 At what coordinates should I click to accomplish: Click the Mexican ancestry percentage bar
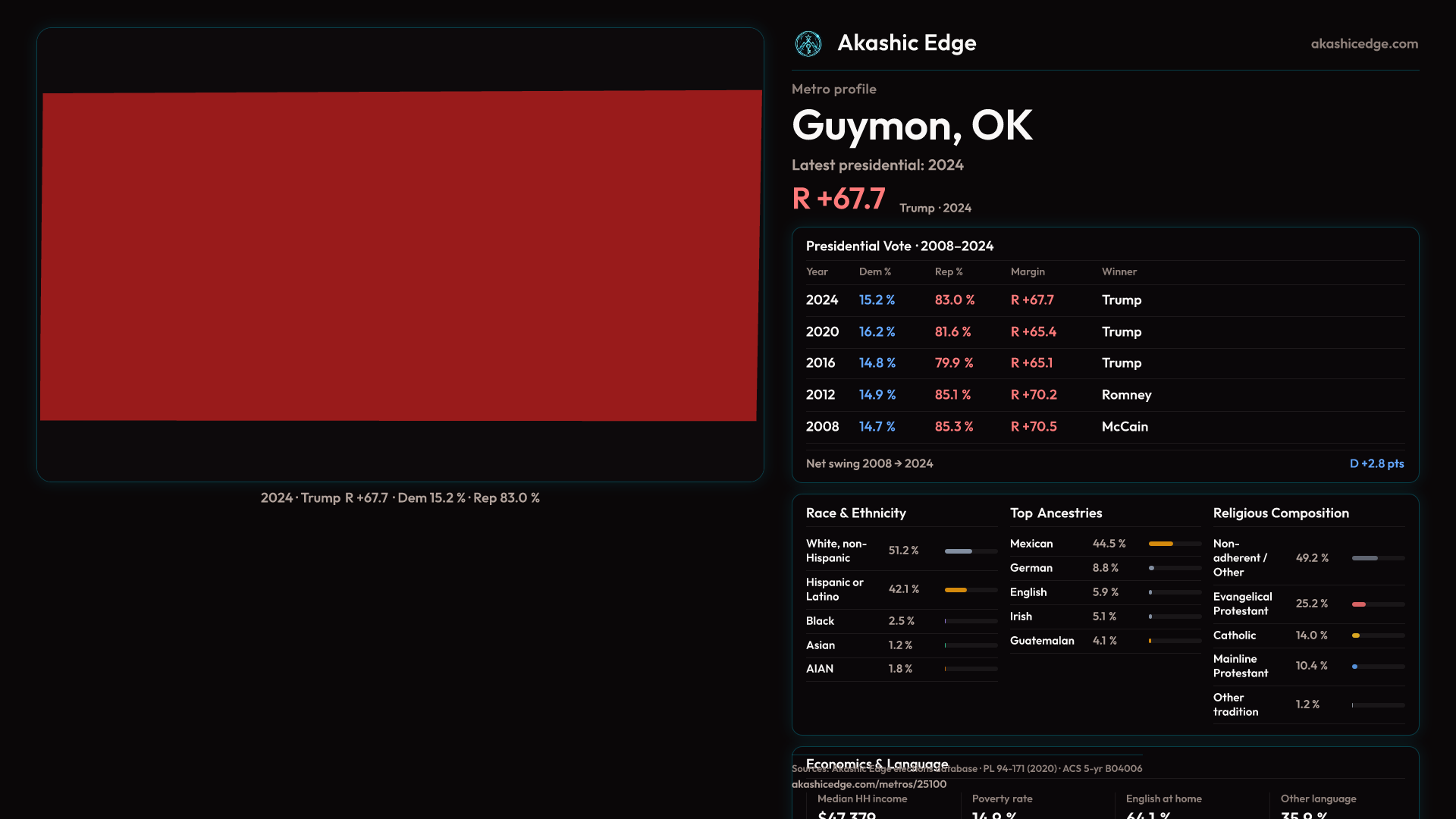(x=1174, y=544)
